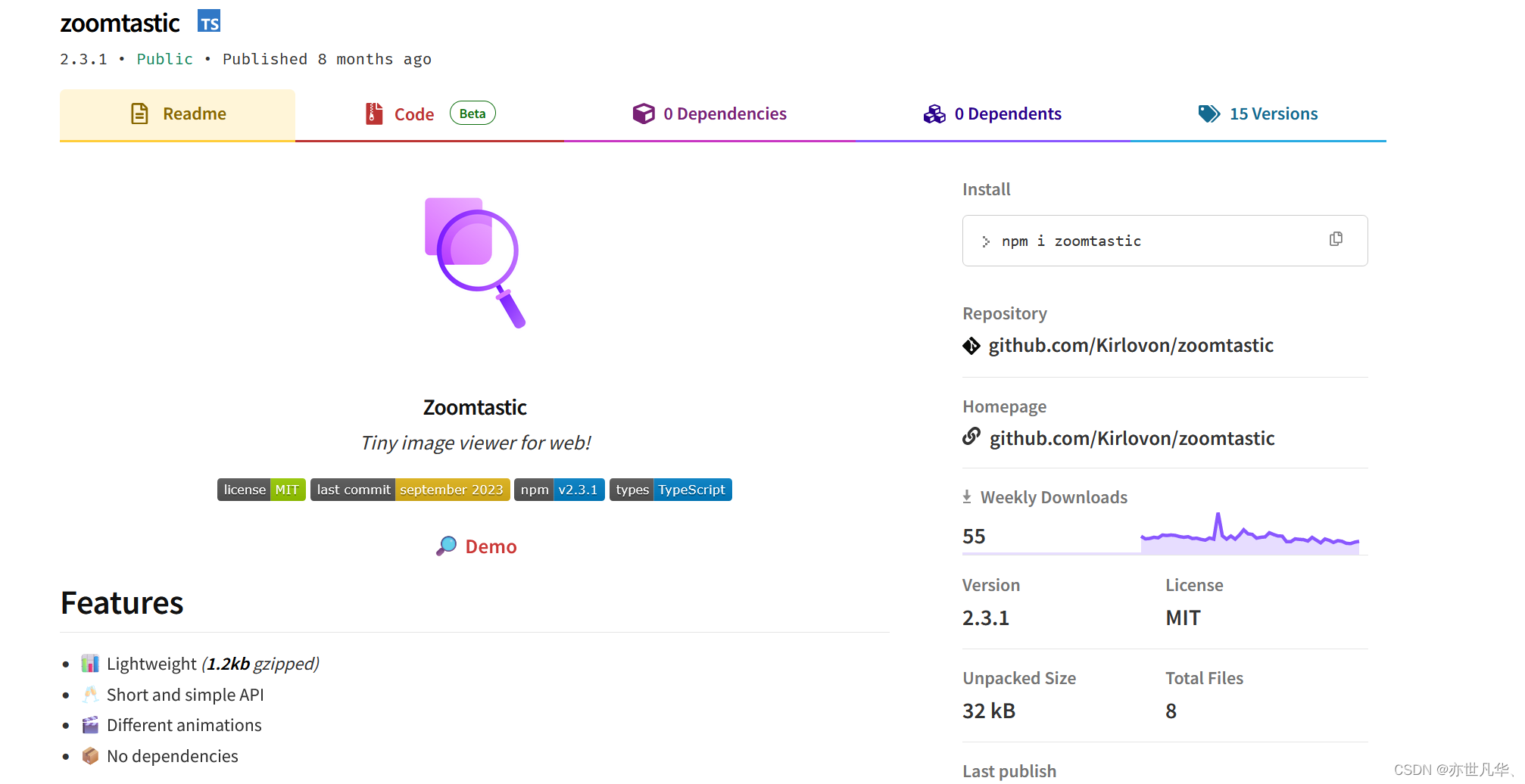
Task: Click the npm i zoomtastic command text
Action: (x=1071, y=241)
